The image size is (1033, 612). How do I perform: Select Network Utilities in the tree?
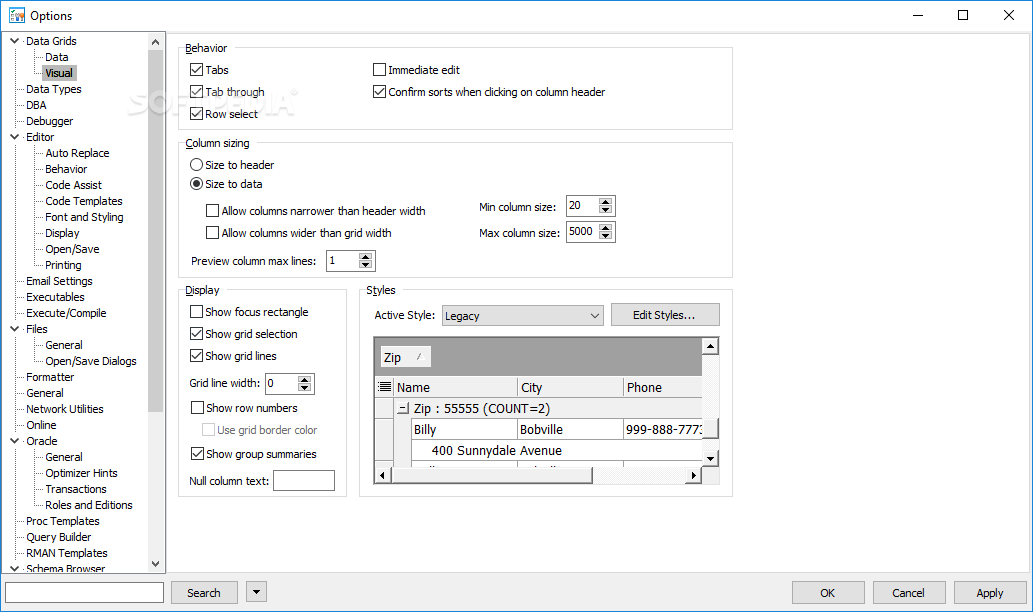pos(65,409)
